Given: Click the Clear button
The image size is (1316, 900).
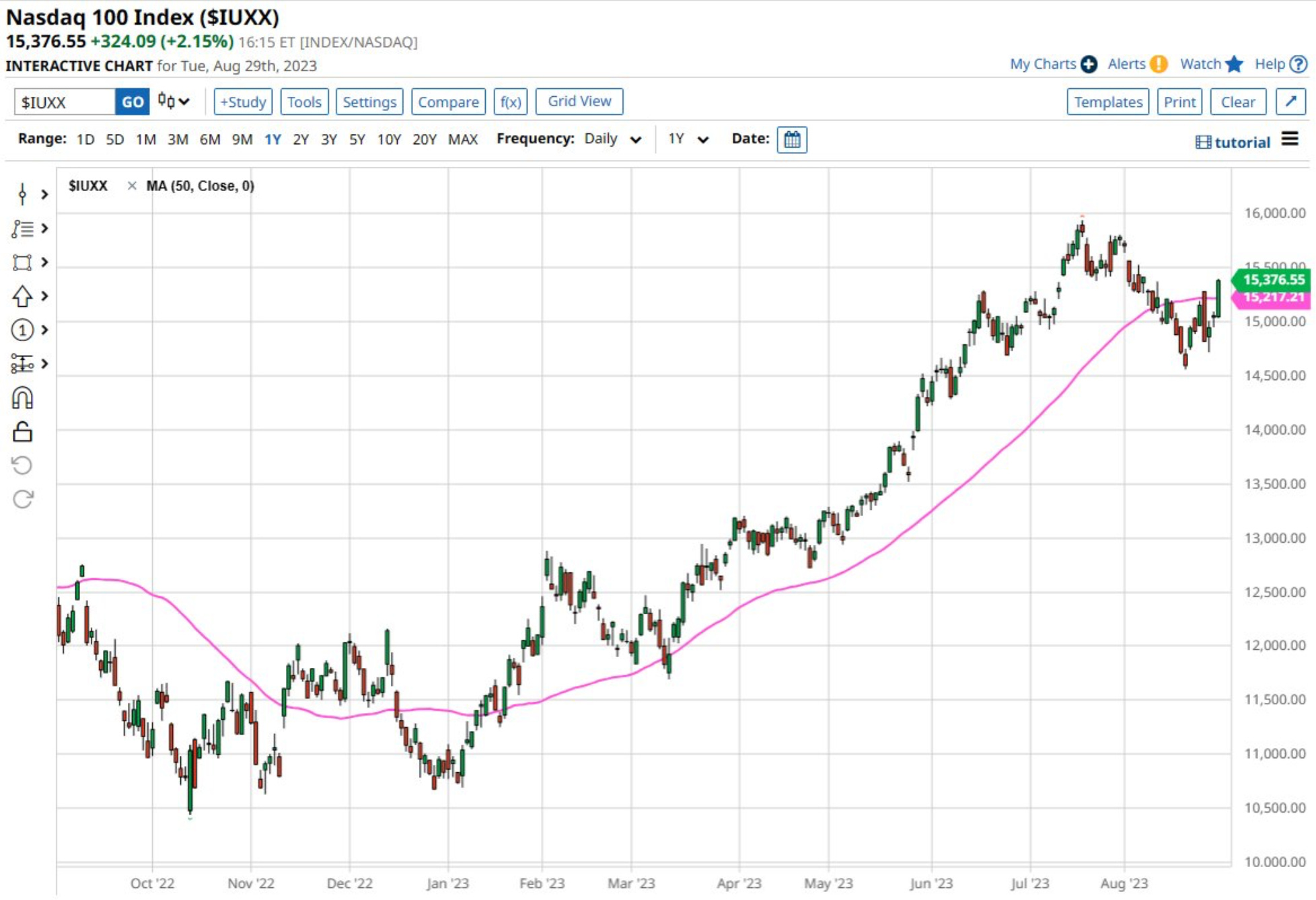Looking at the screenshot, I should (x=1238, y=102).
